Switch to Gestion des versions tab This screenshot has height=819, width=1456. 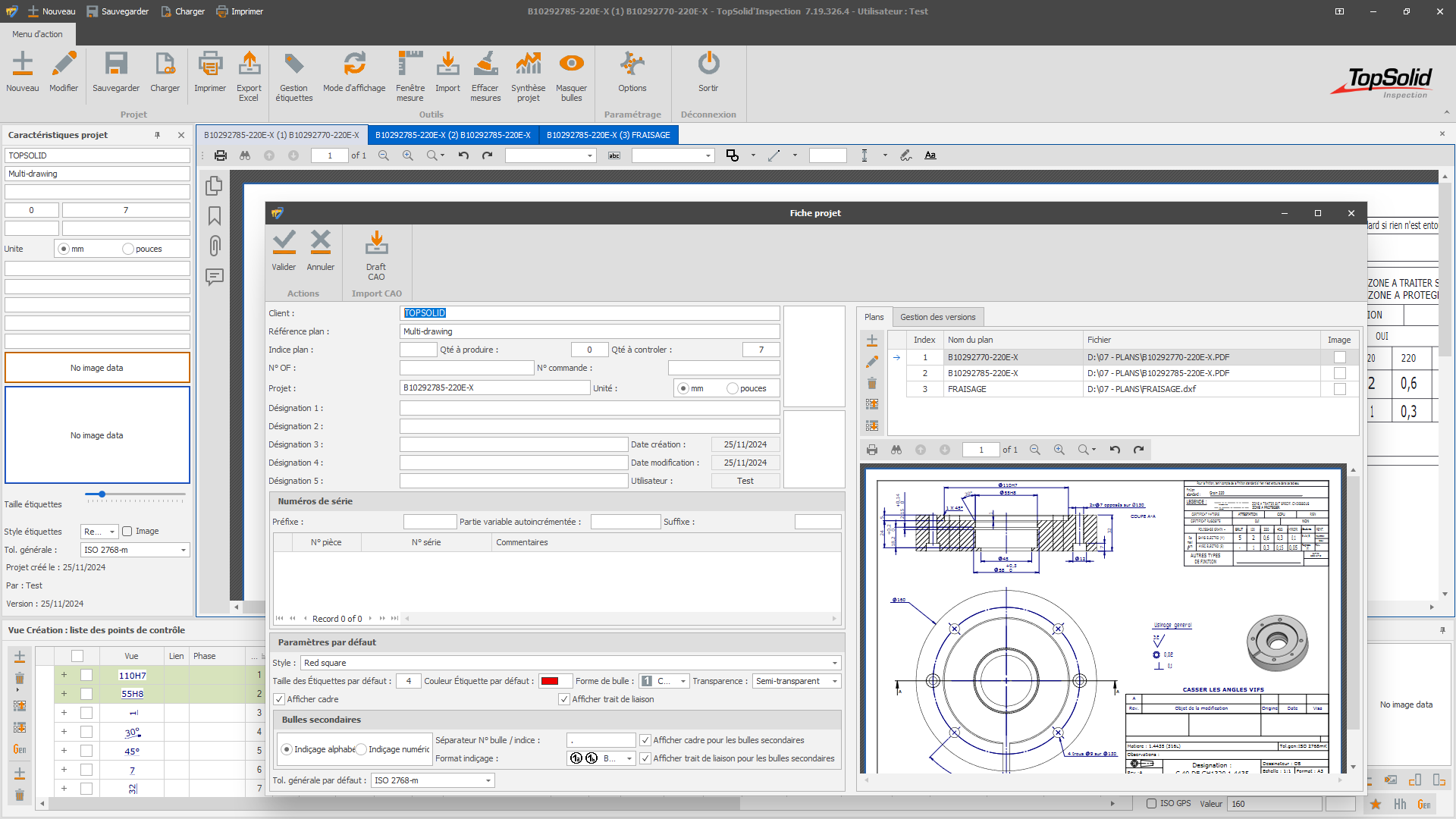(x=938, y=317)
